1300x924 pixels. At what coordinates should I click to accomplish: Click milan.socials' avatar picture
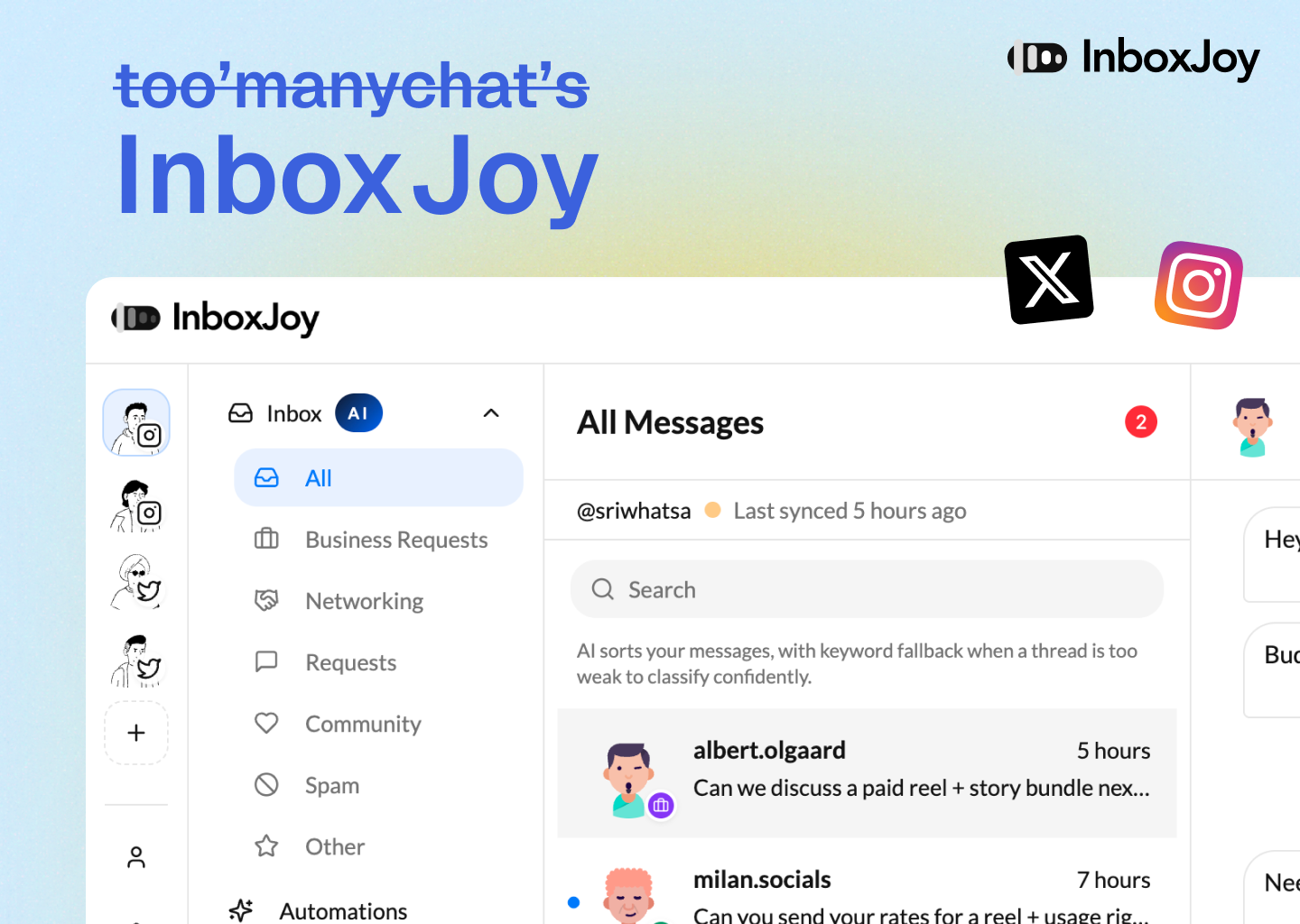(x=629, y=895)
